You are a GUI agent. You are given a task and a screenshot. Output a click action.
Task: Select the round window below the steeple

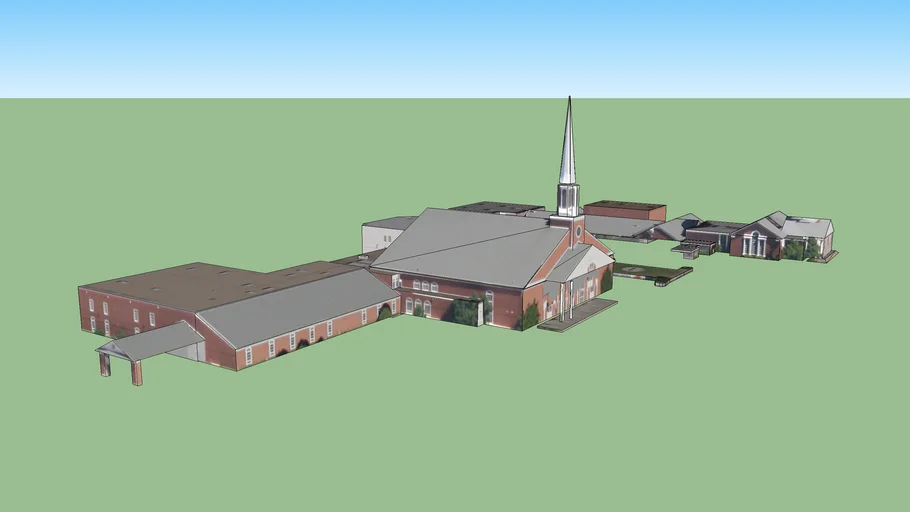tap(578, 231)
